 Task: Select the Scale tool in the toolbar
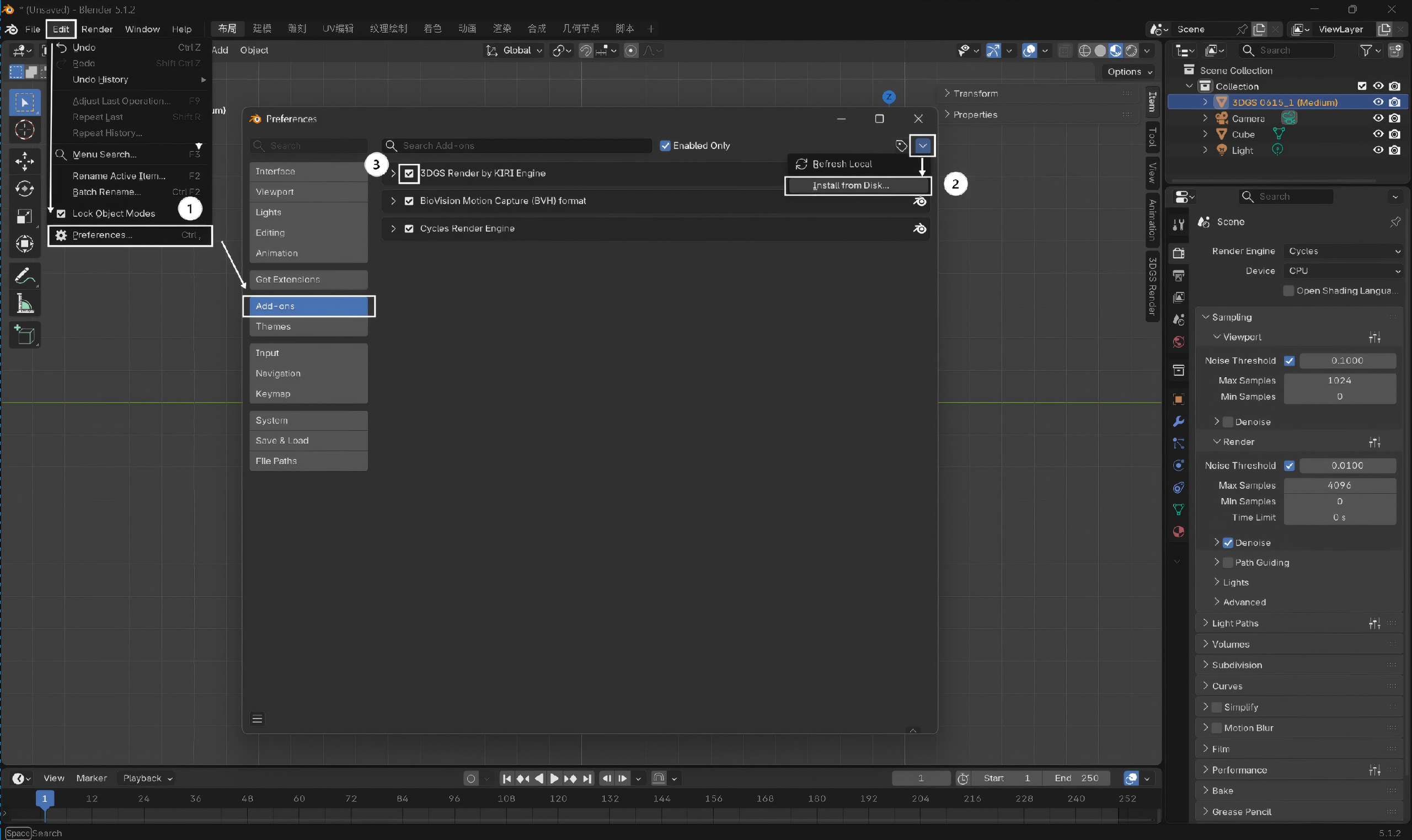coord(24,216)
